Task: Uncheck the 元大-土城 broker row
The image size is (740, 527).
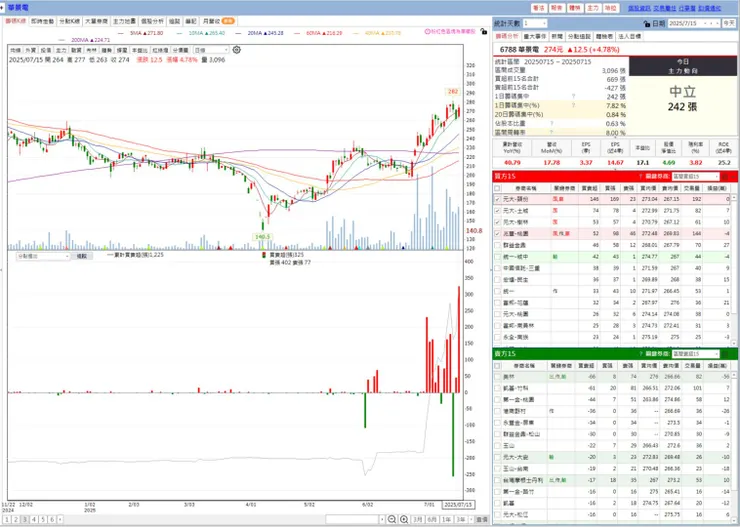Action: (x=497, y=211)
